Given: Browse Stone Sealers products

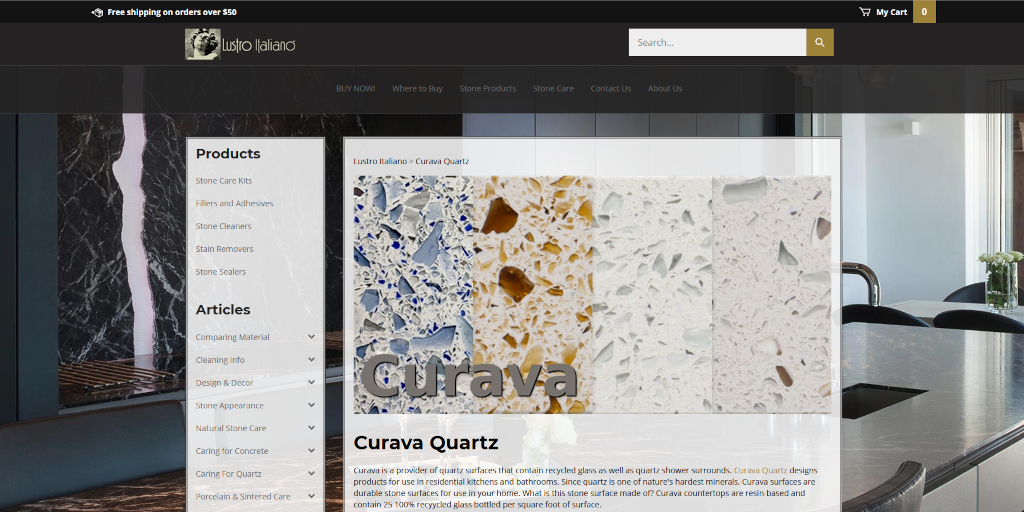Looking at the screenshot, I should click(x=221, y=272).
